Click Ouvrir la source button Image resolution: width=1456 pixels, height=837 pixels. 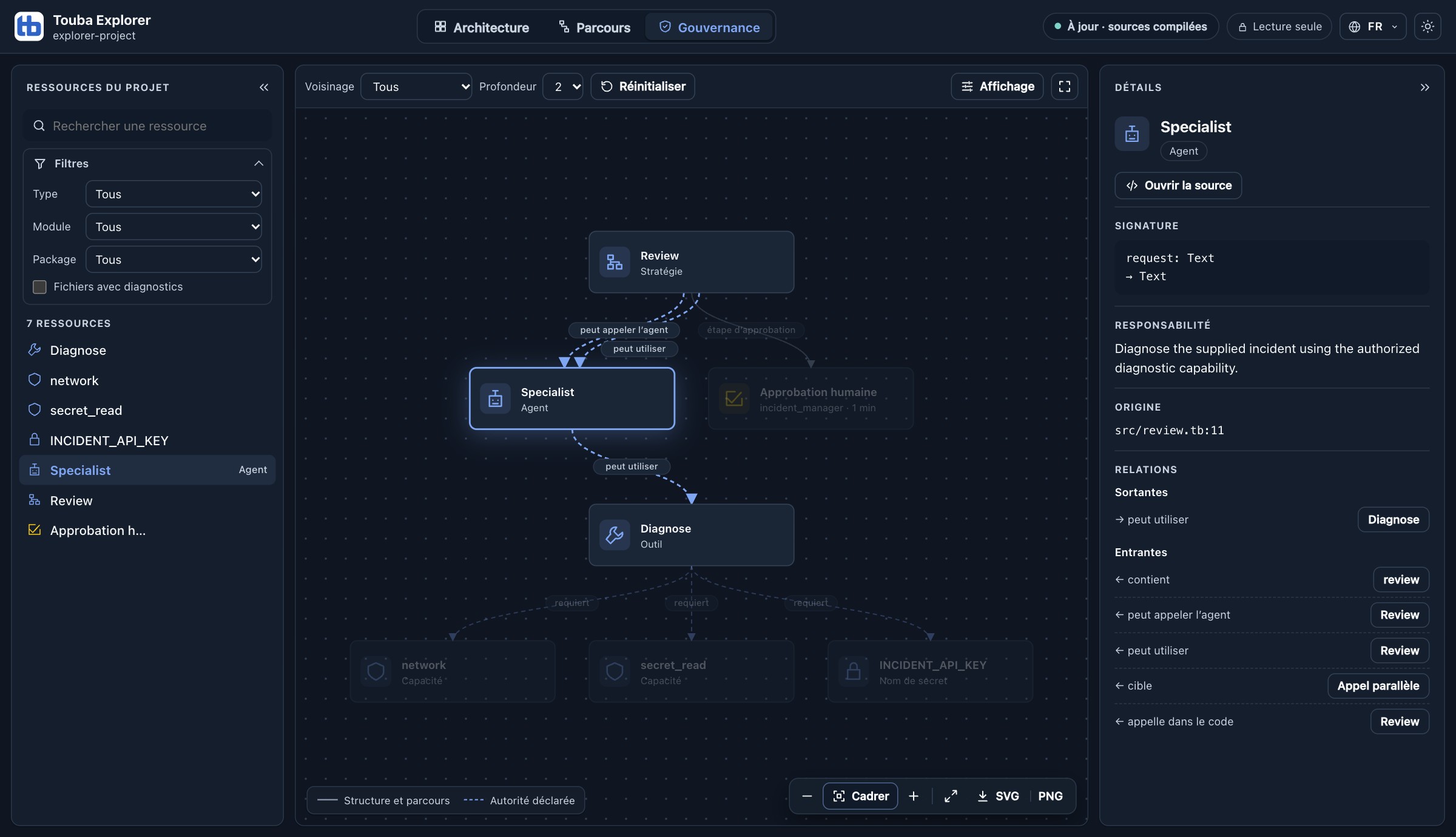coord(1178,186)
